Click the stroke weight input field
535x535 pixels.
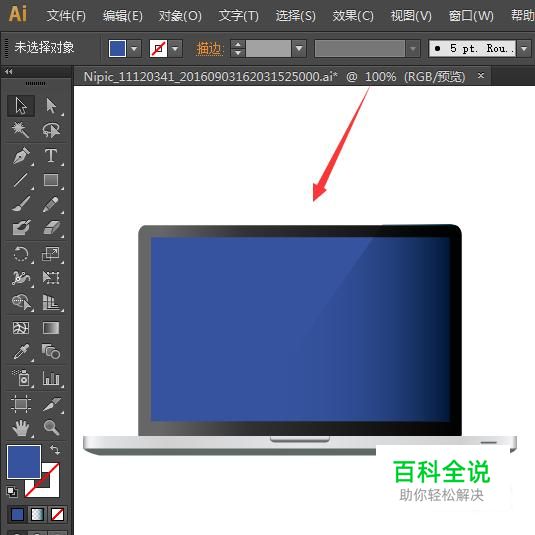click(x=268, y=48)
